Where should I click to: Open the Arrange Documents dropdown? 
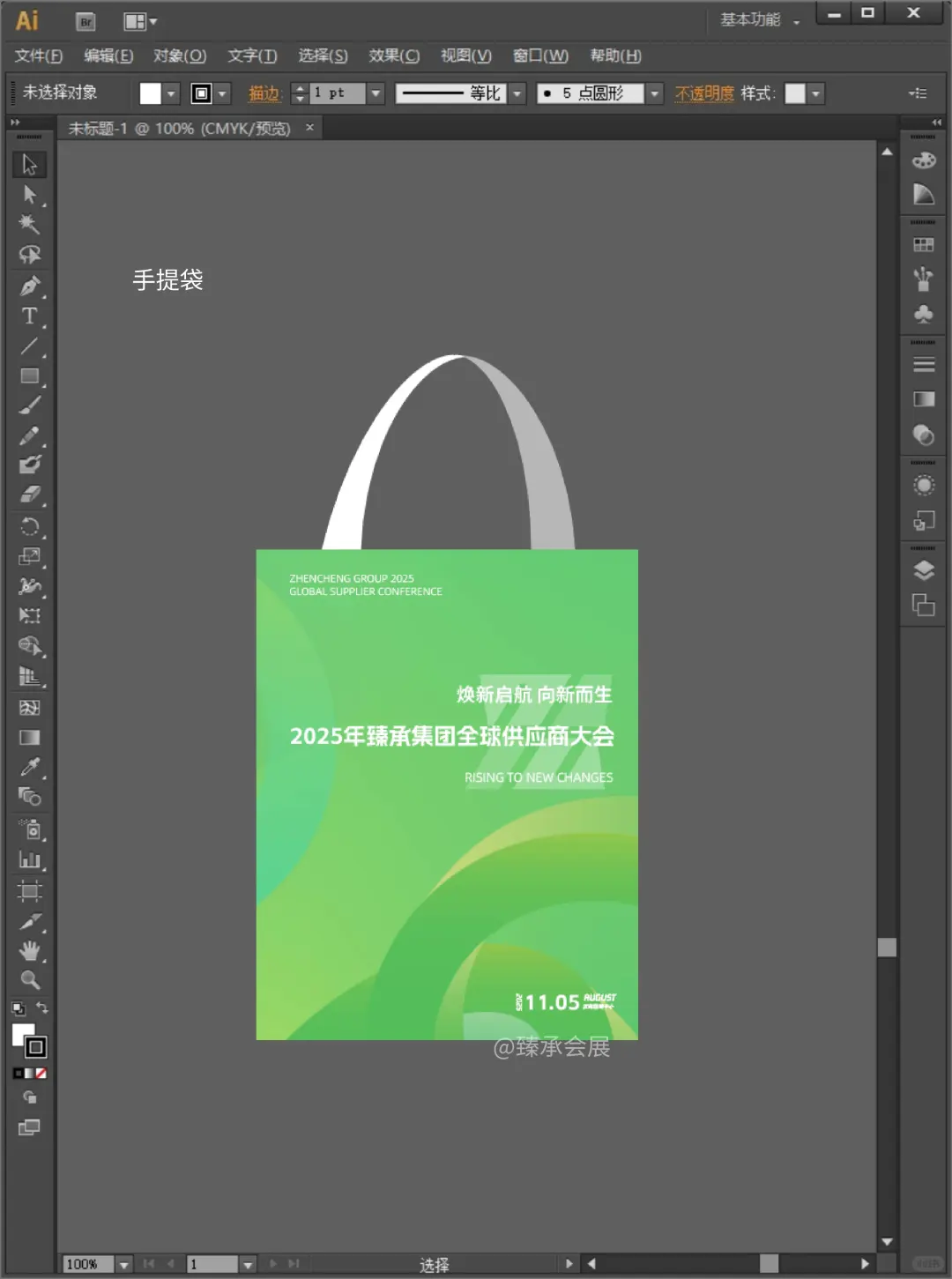coord(140,22)
